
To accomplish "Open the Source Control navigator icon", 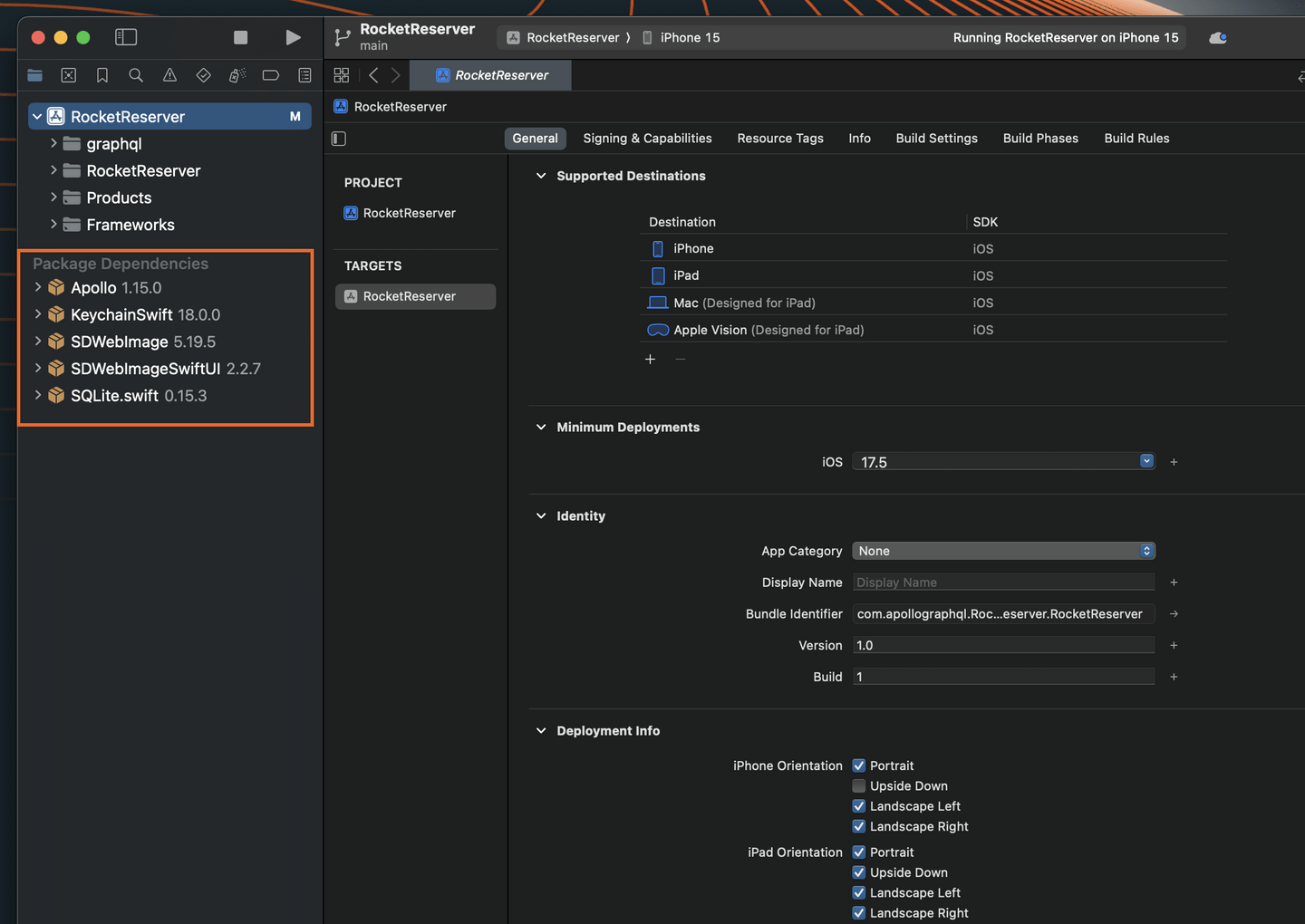I will coord(69,75).
